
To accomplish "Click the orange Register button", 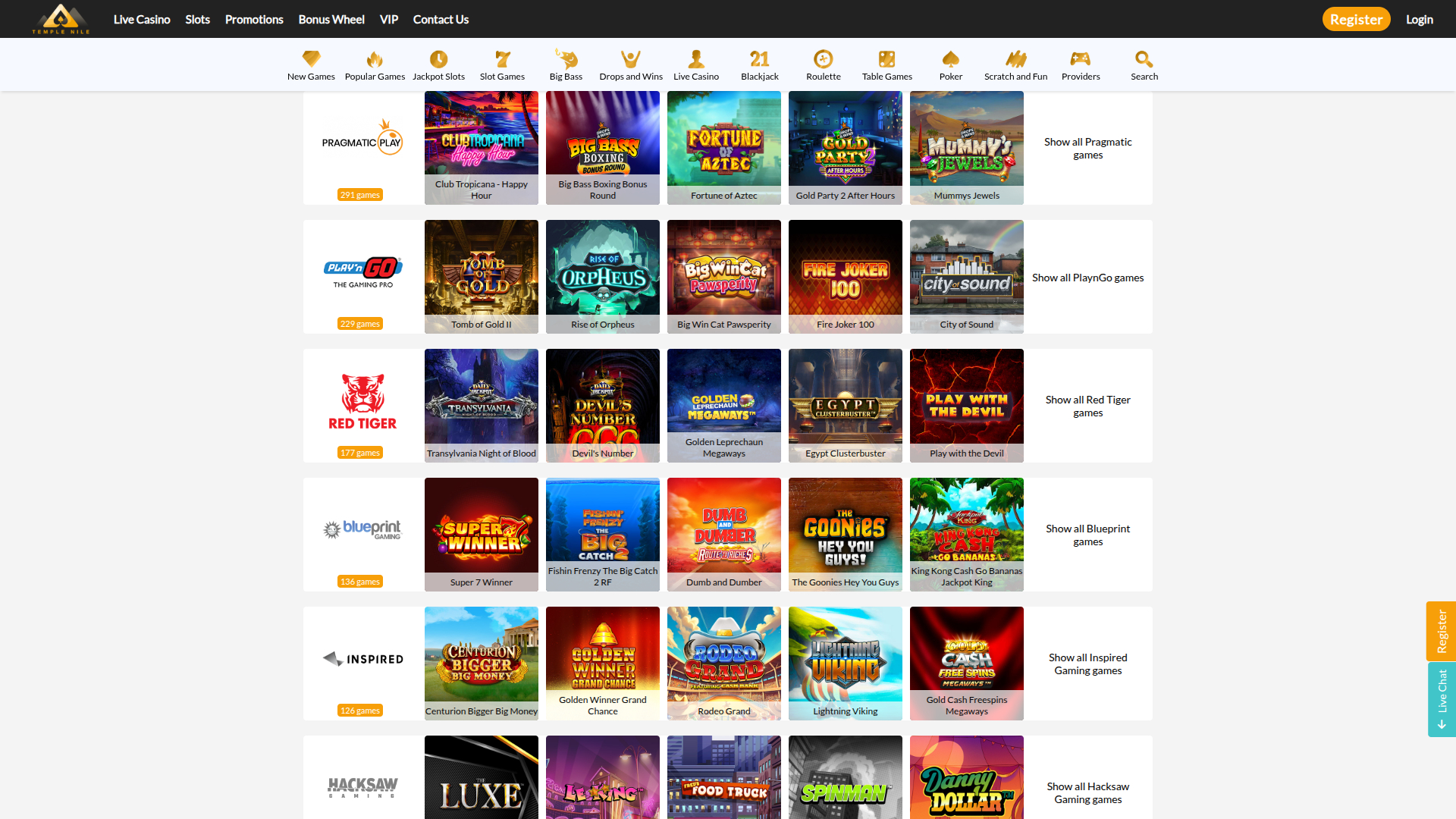I will pos(1357,19).
